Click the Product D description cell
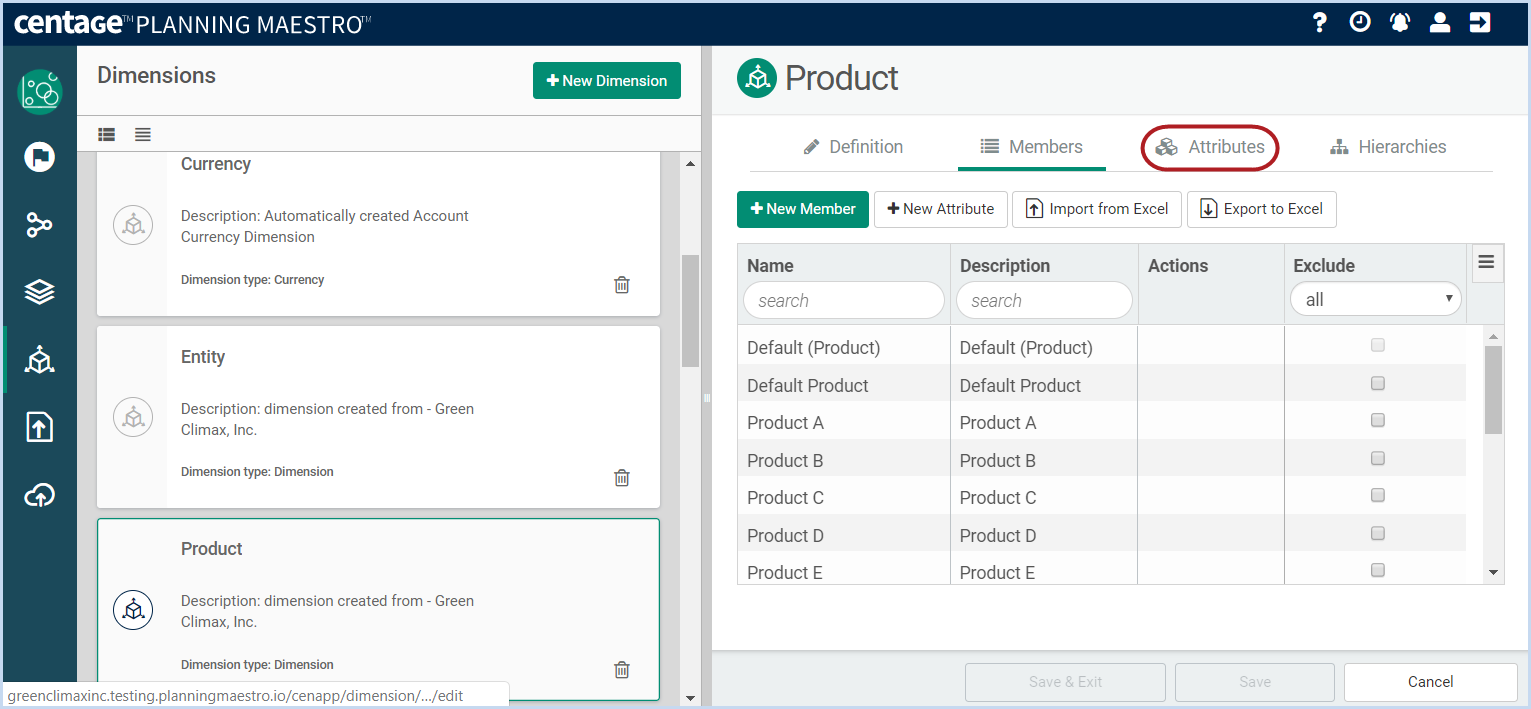1531x709 pixels. point(1044,536)
